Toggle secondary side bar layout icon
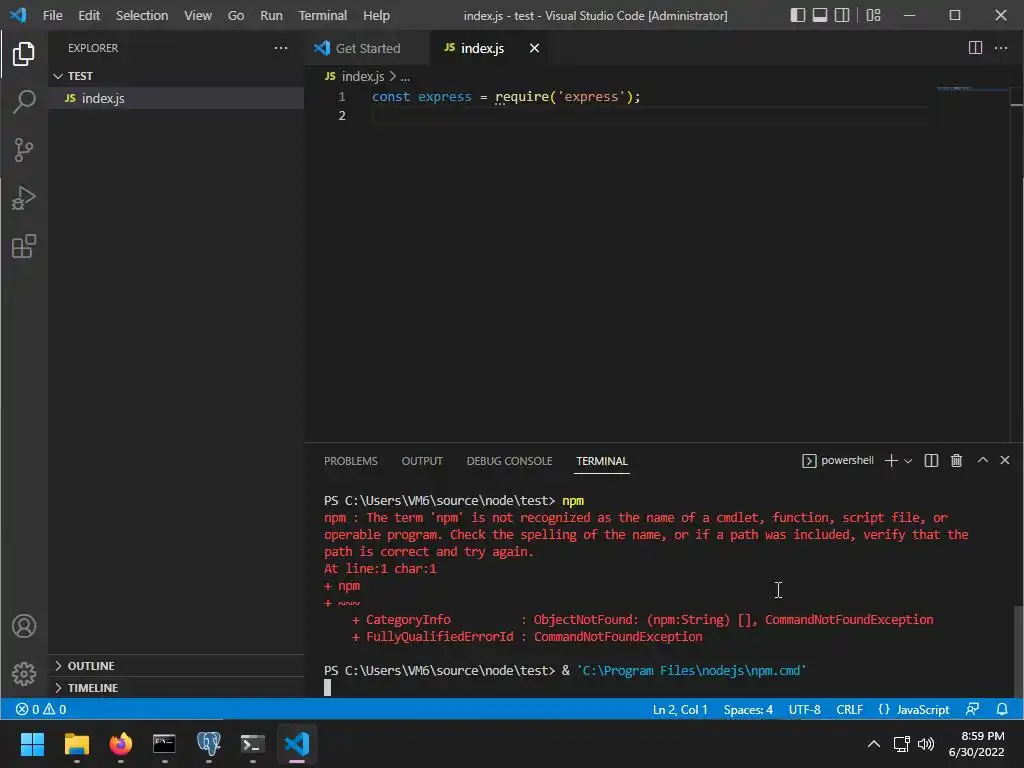This screenshot has width=1024, height=768. [x=842, y=15]
